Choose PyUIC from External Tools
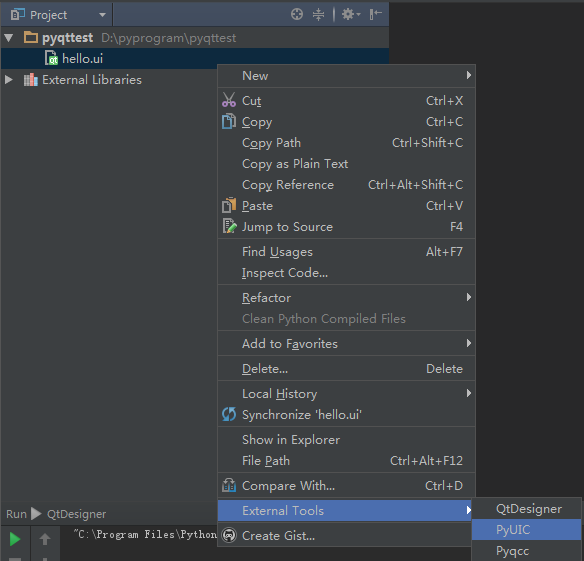Viewport: 584px width, 561px height. [526, 530]
